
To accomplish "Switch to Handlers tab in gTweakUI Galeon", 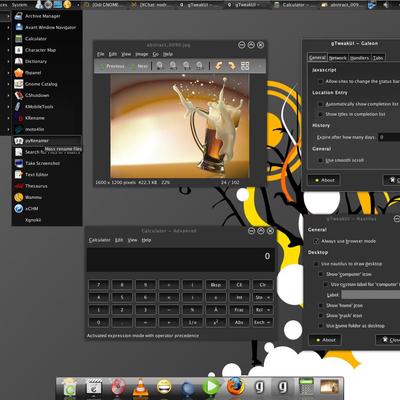I will point(360,58).
